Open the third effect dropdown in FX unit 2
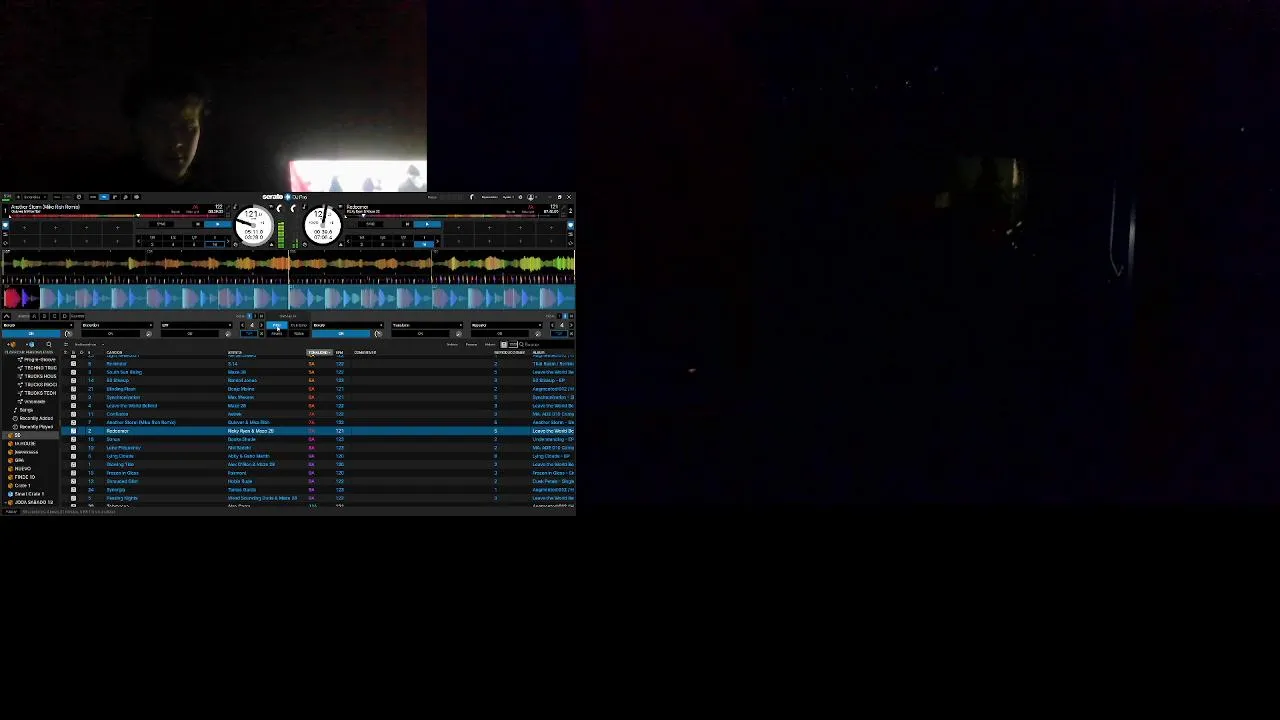Screen dimensions: 1280x720 pyautogui.click(x=506, y=325)
